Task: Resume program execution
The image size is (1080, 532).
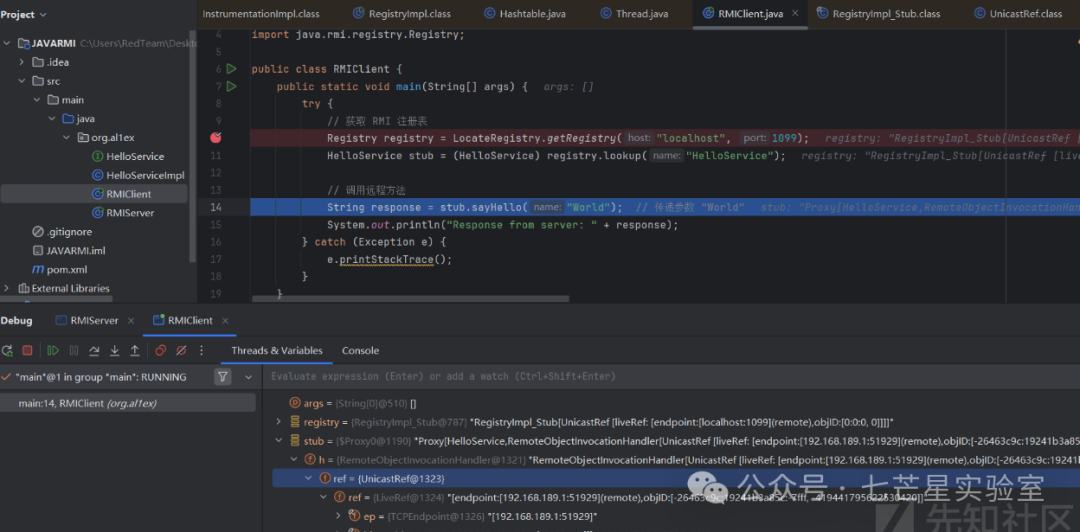Action: coord(53,351)
